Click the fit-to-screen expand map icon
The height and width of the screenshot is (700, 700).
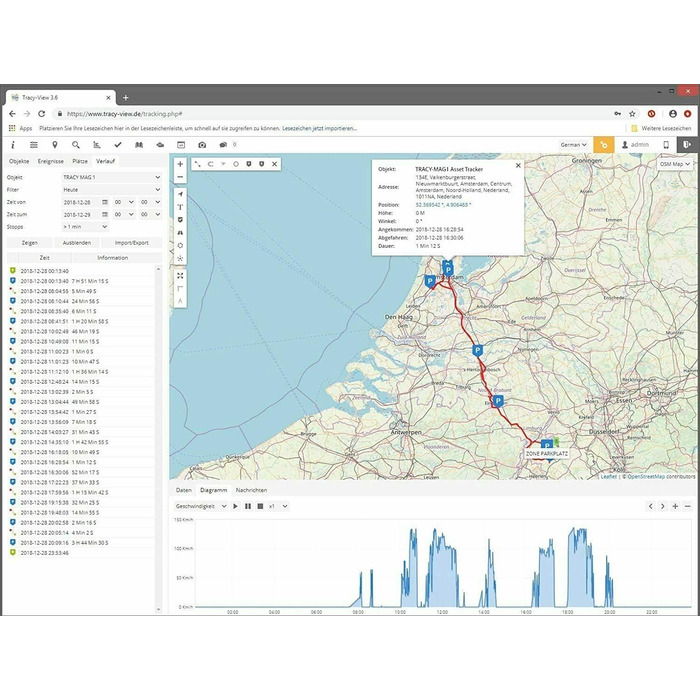point(180,276)
